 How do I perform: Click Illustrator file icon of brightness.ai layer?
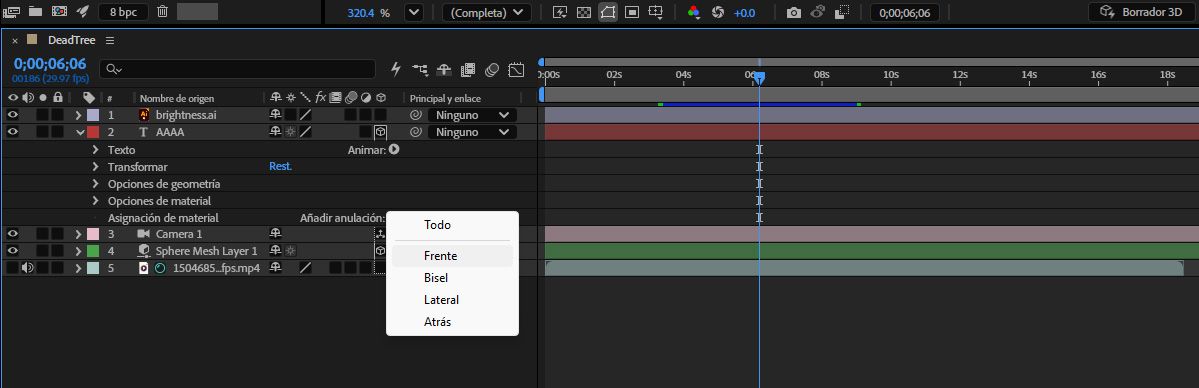[144, 115]
